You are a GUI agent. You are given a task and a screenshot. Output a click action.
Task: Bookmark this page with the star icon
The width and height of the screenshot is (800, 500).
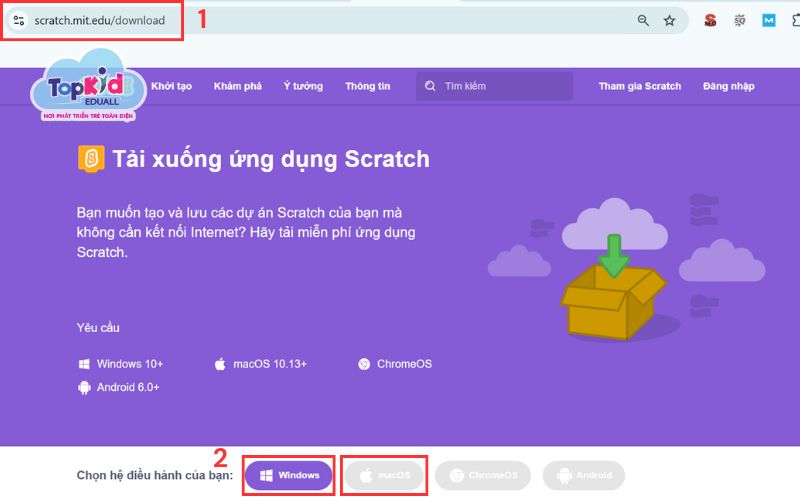click(669, 20)
